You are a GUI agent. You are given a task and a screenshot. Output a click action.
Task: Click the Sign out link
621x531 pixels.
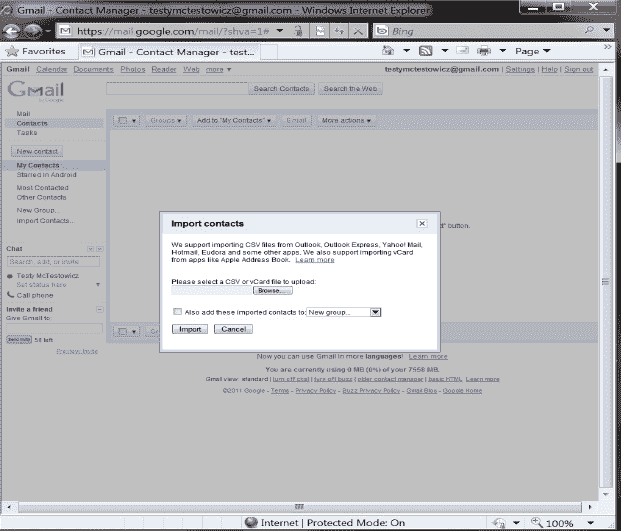pyautogui.click(x=579, y=69)
